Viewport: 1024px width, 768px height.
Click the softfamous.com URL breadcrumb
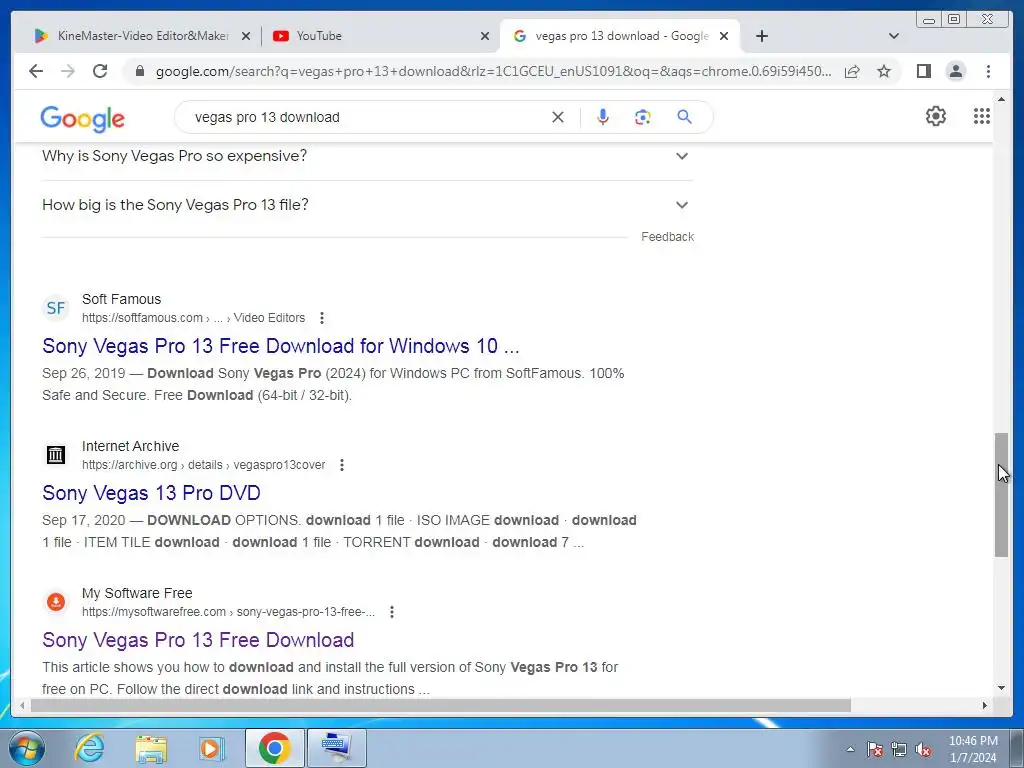tap(193, 318)
